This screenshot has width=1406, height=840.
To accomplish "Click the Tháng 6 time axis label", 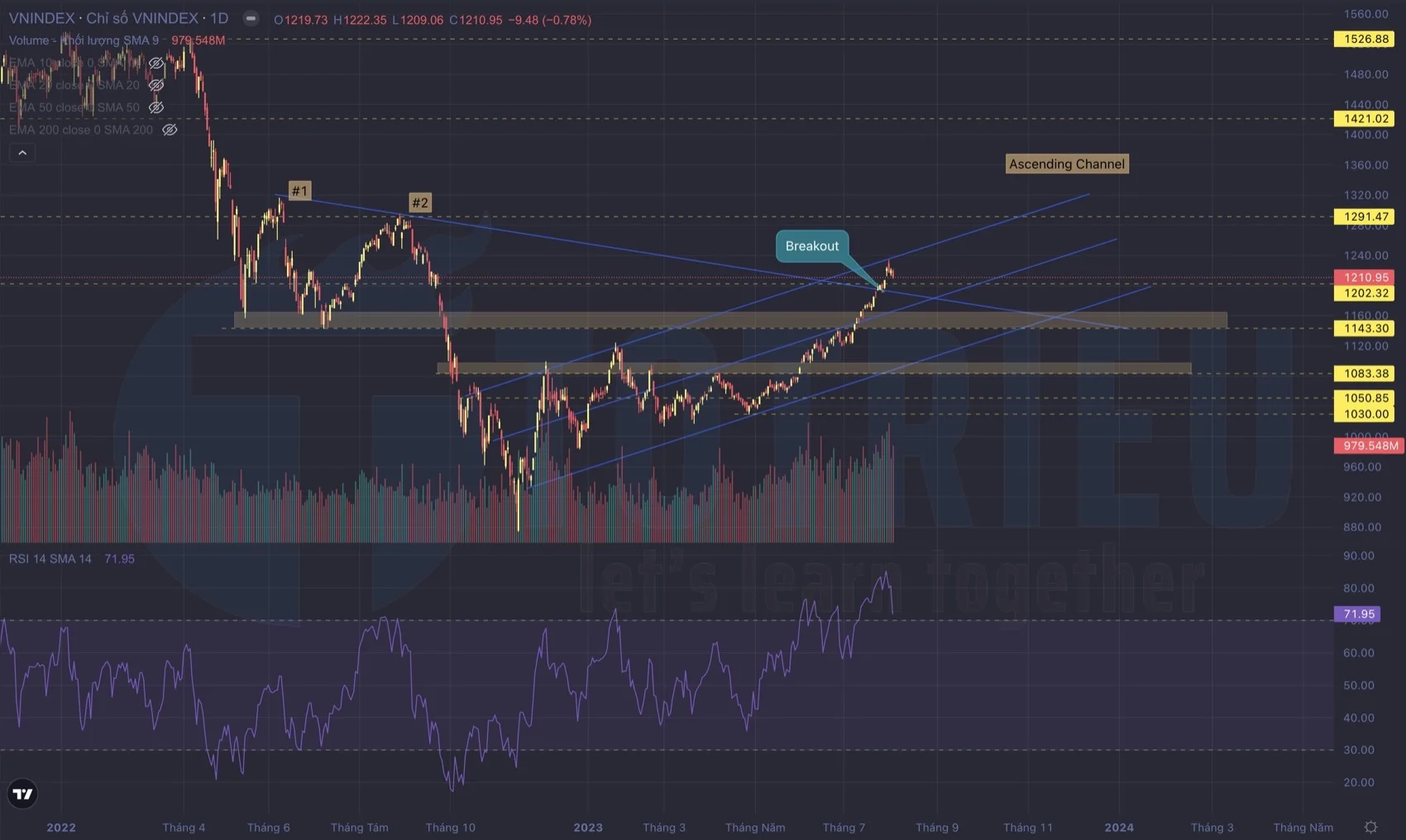I will 268,828.
